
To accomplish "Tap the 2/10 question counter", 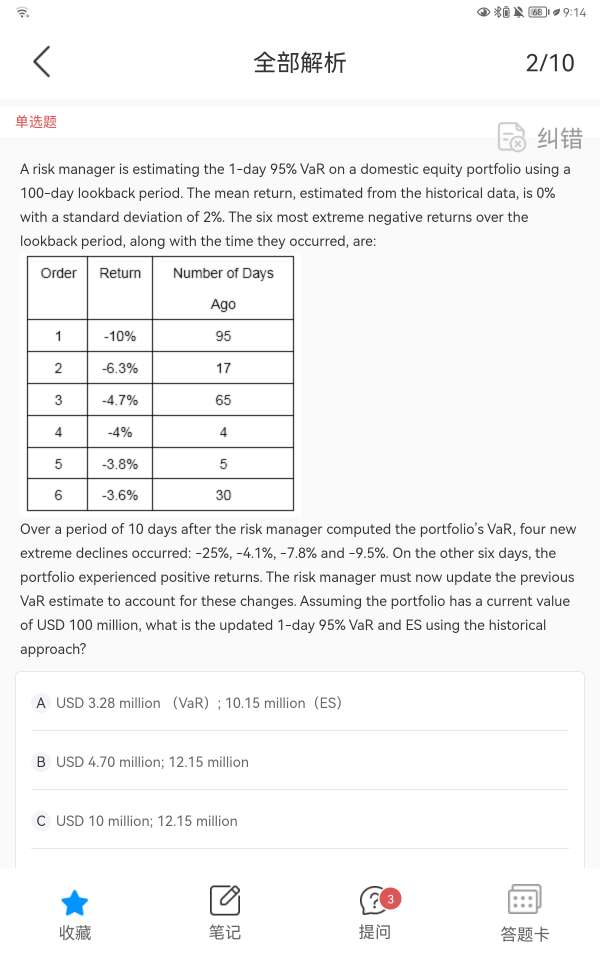I will (550, 62).
